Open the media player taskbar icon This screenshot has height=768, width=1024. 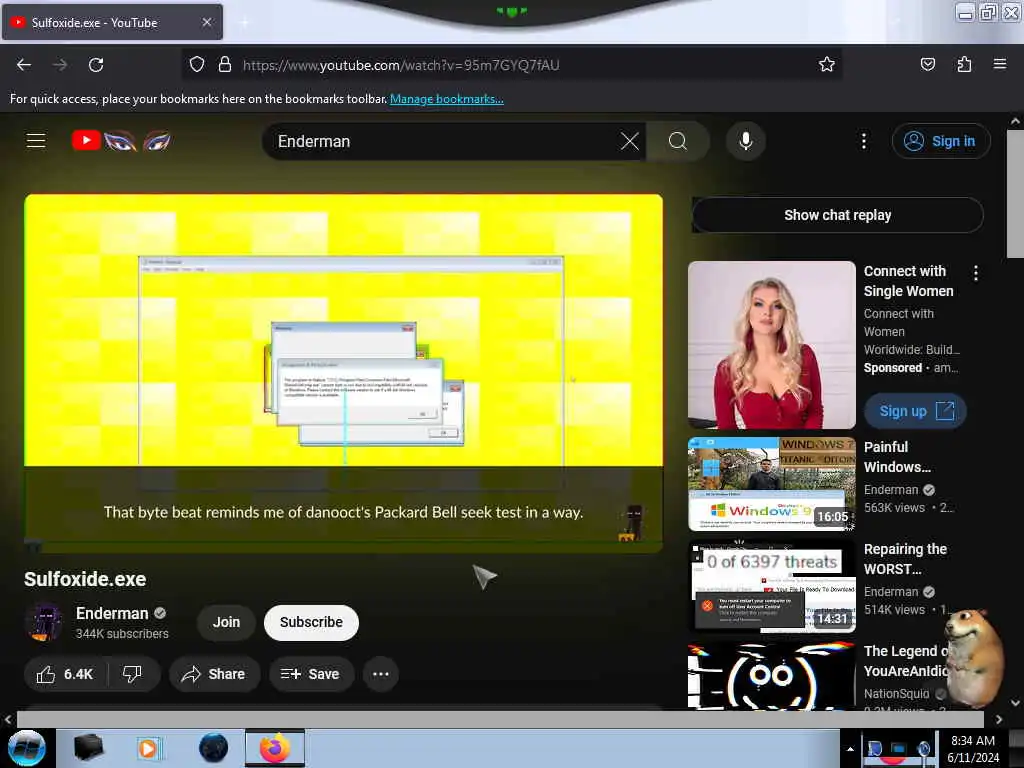click(x=148, y=748)
